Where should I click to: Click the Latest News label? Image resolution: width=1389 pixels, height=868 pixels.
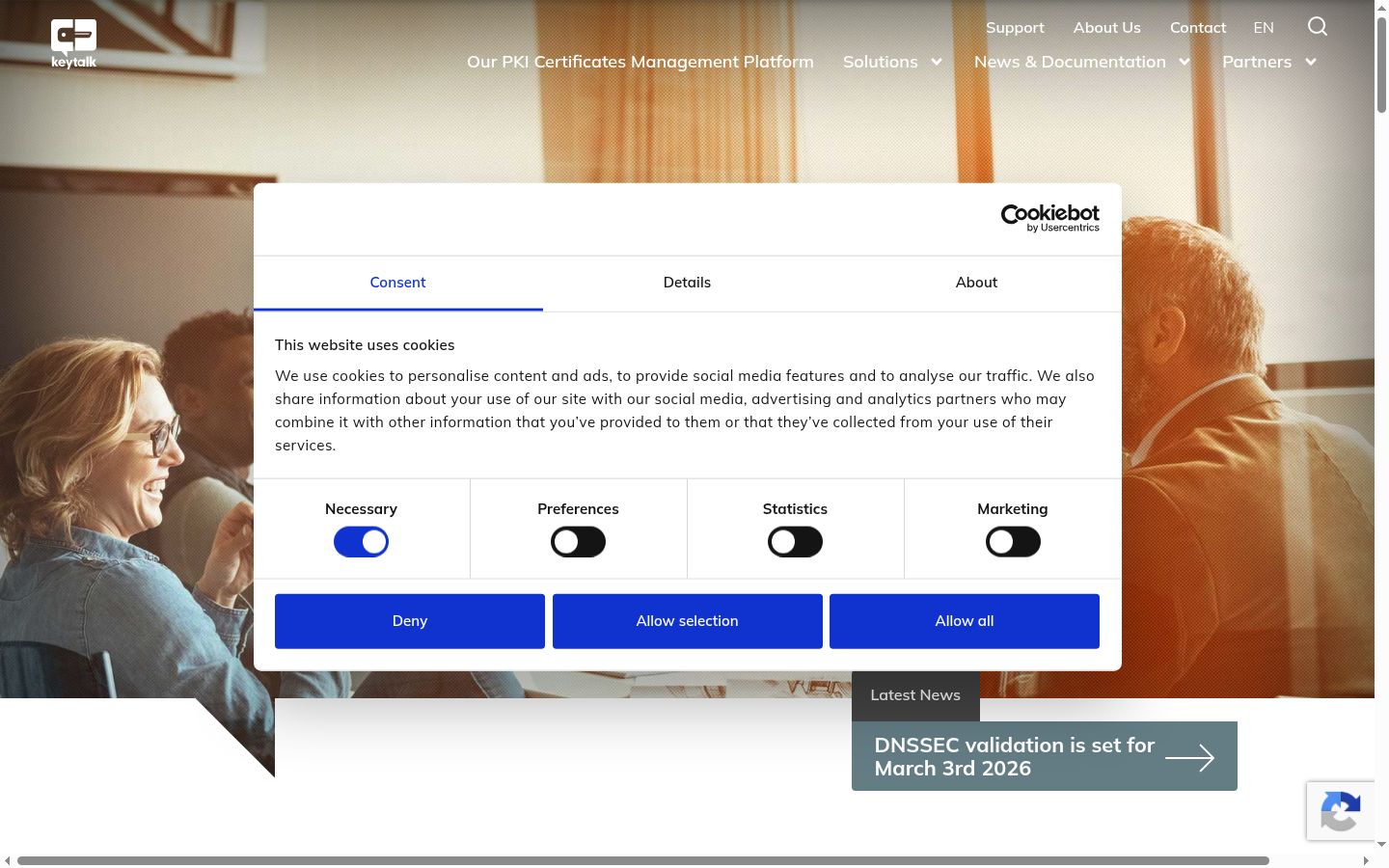915,695
